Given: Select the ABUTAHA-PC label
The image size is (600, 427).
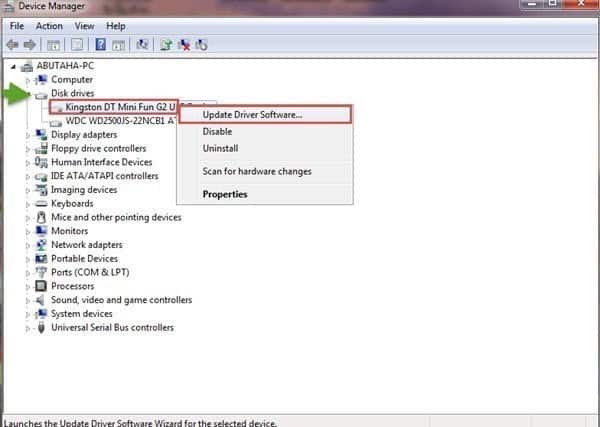Looking at the screenshot, I should coord(65,66).
